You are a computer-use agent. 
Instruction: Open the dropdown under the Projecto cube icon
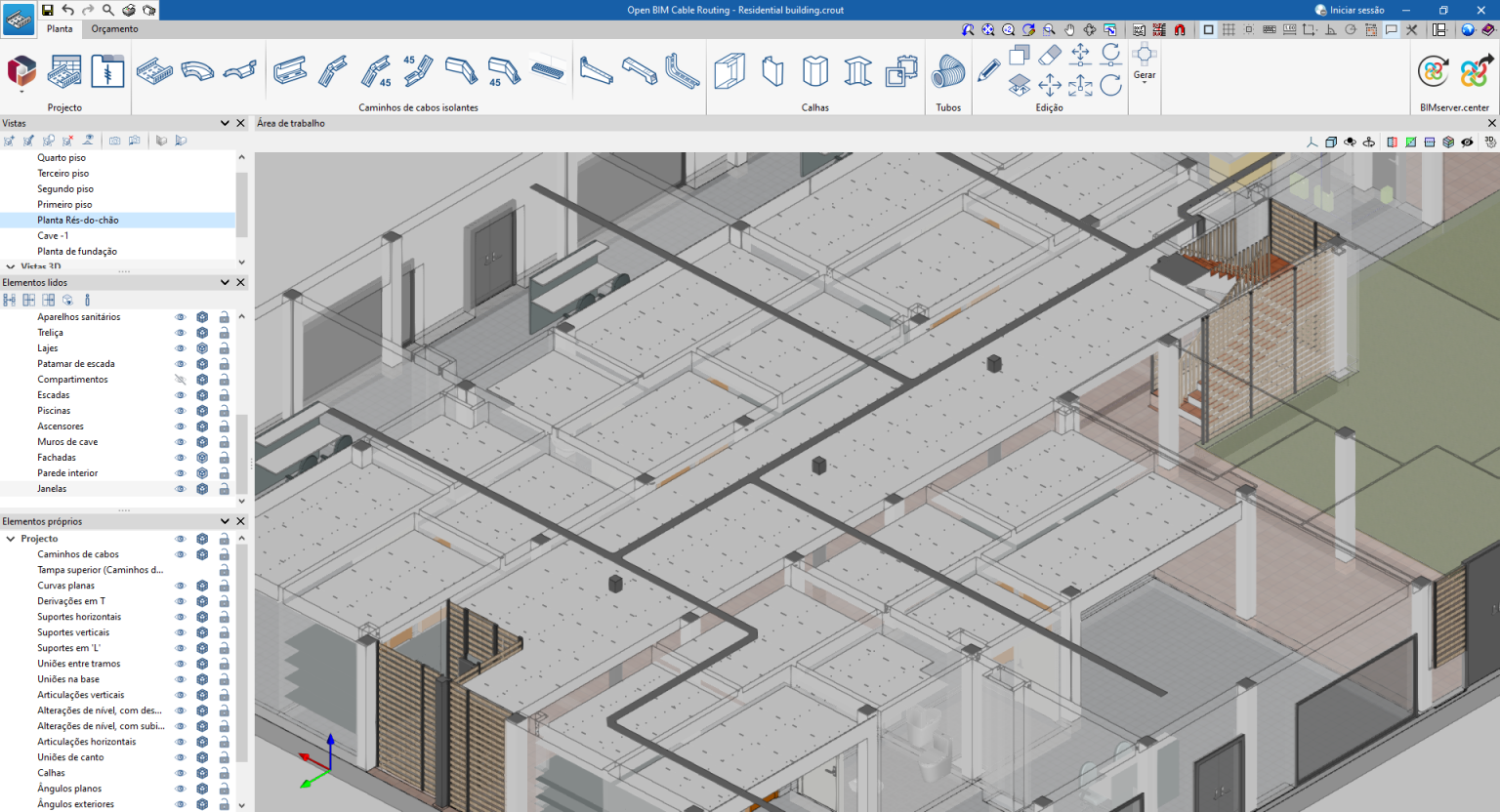pos(21,90)
